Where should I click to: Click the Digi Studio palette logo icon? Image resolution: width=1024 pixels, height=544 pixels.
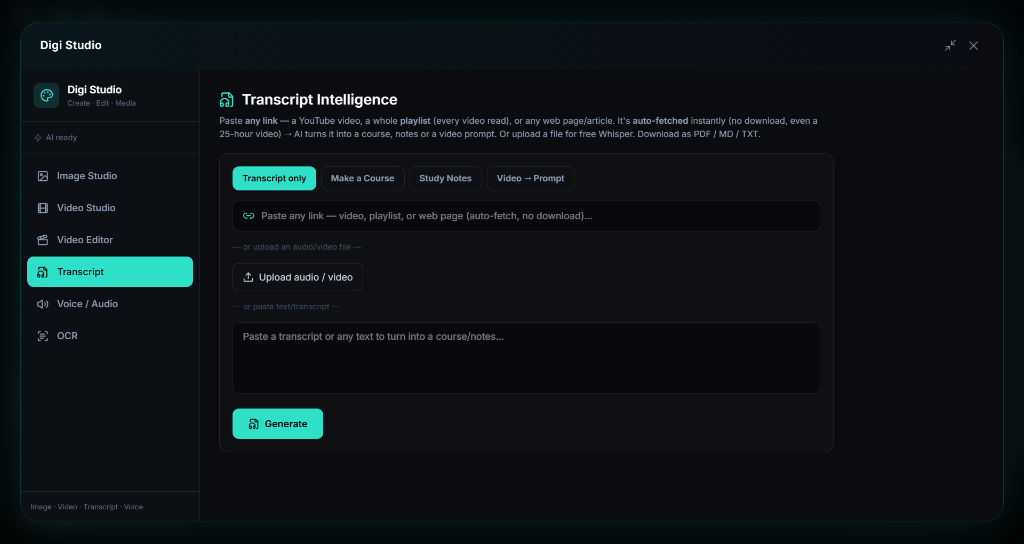pos(46,95)
